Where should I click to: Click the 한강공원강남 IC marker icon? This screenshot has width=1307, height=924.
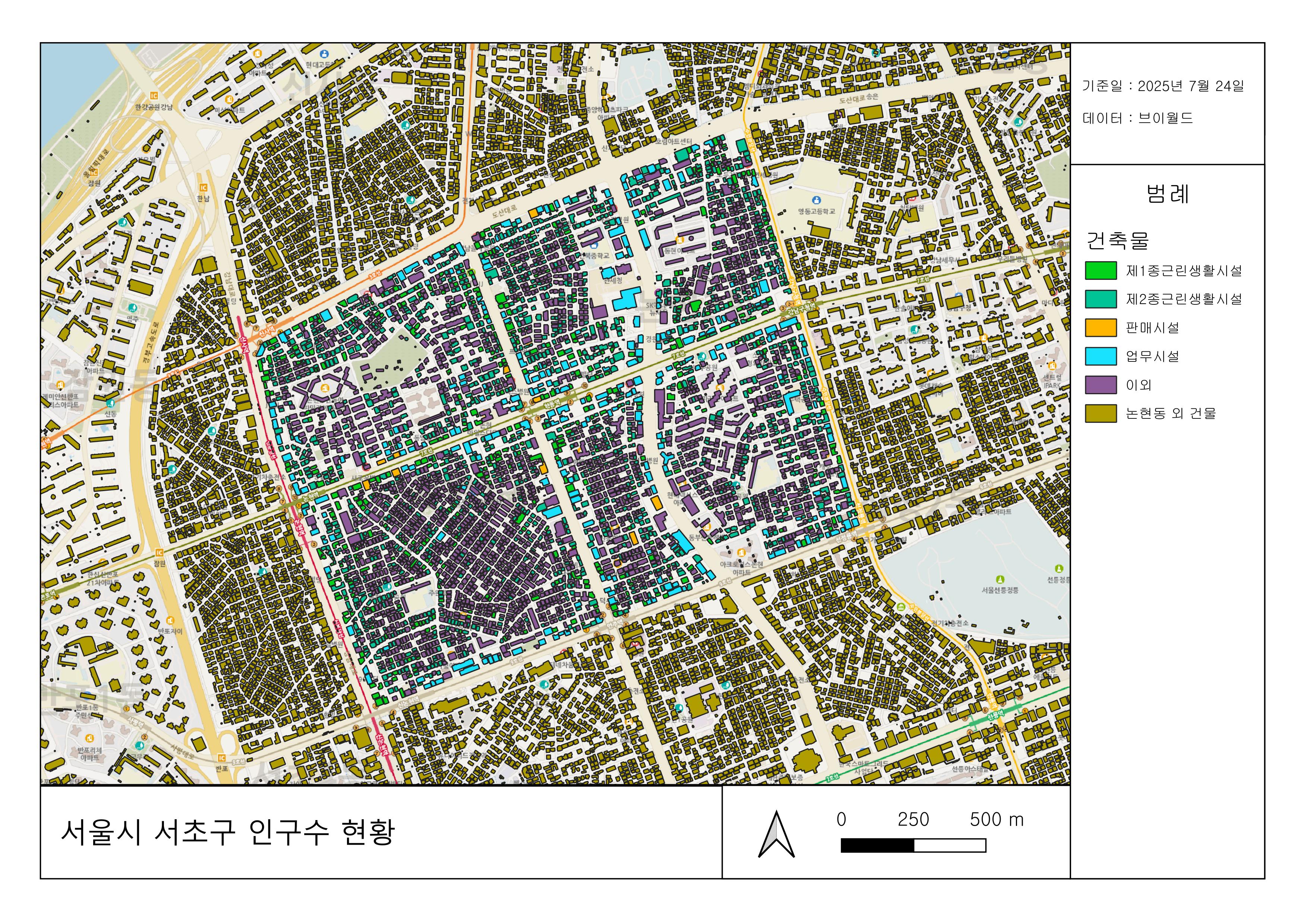[x=154, y=96]
